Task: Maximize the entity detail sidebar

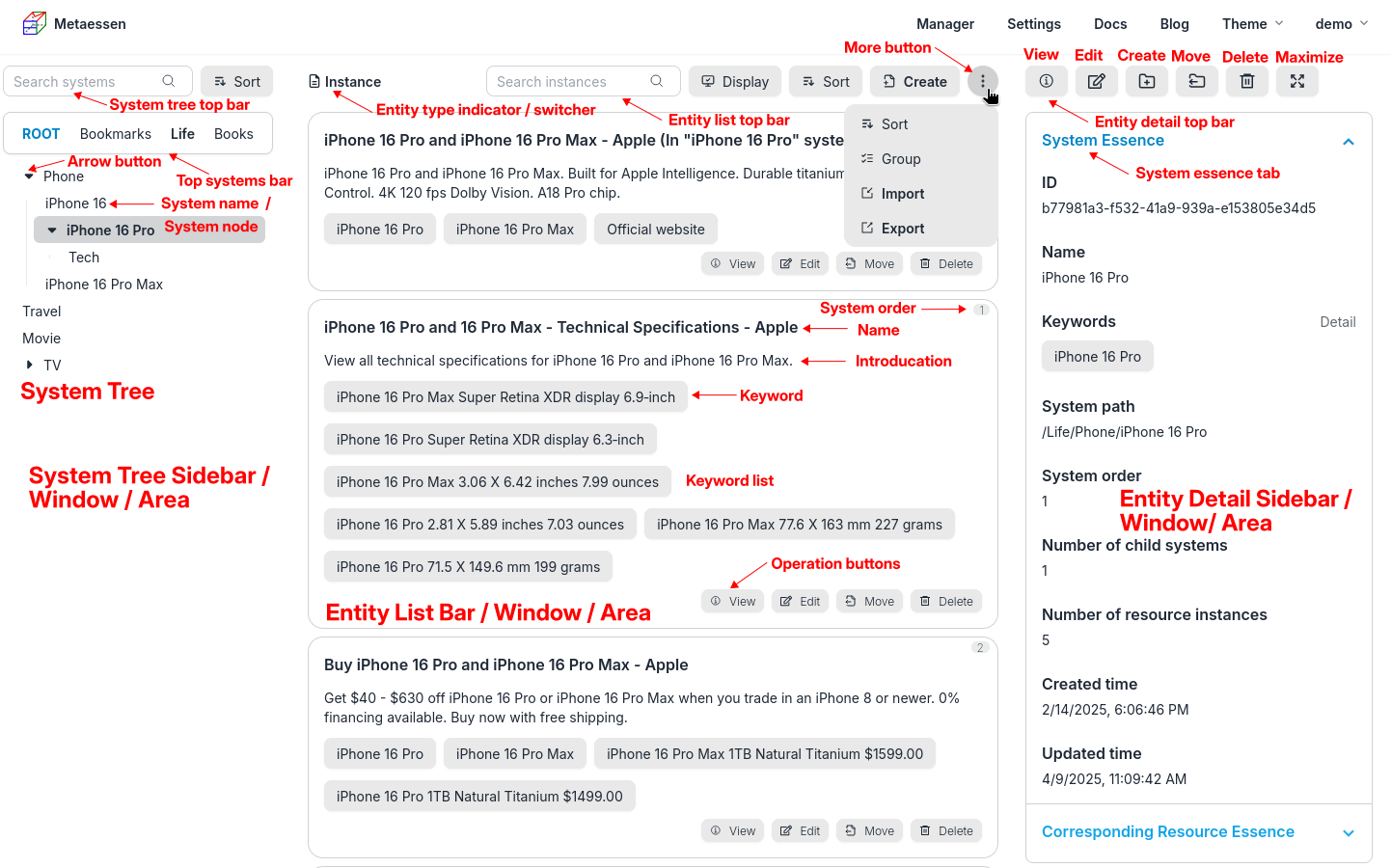Action: [1296, 82]
